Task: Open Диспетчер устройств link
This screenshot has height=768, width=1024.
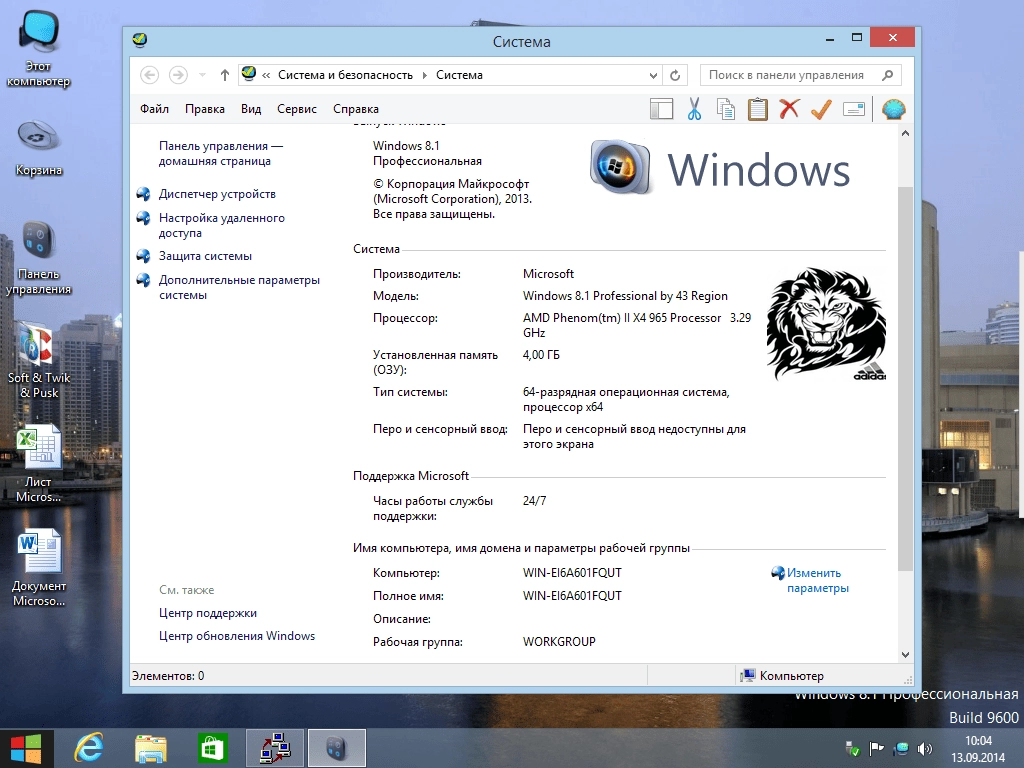Action: (217, 194)
